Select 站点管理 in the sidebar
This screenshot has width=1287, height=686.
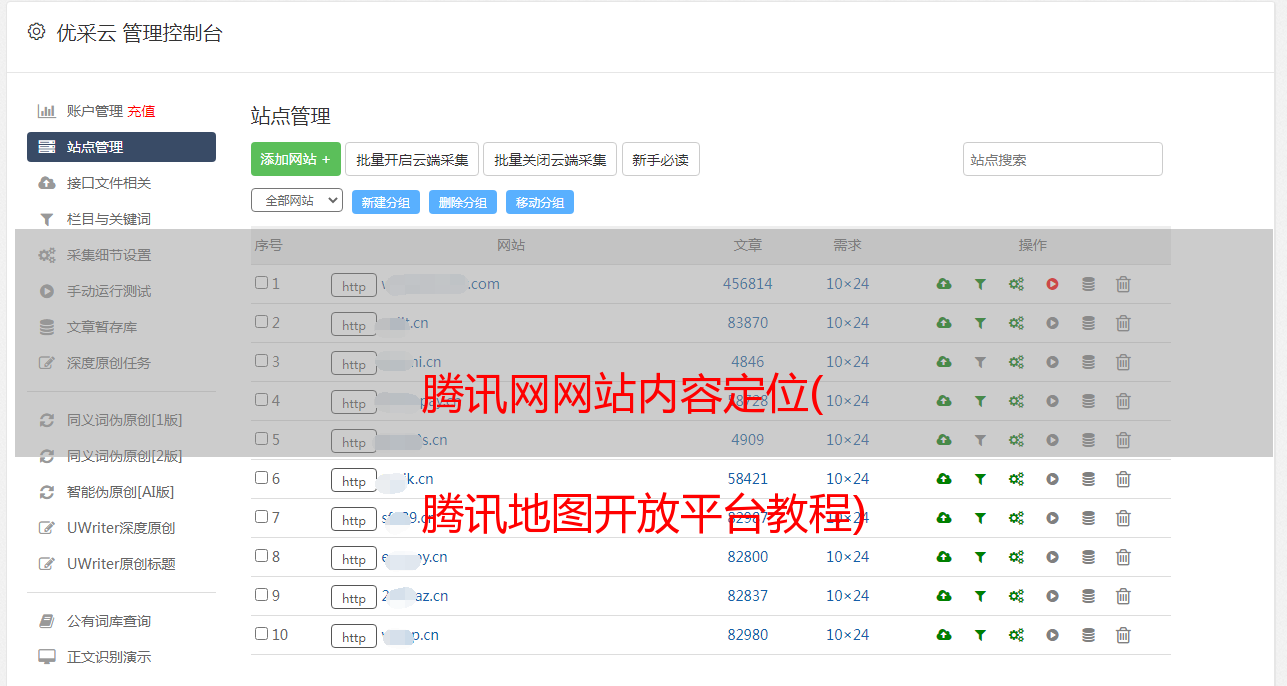[121, 147]
